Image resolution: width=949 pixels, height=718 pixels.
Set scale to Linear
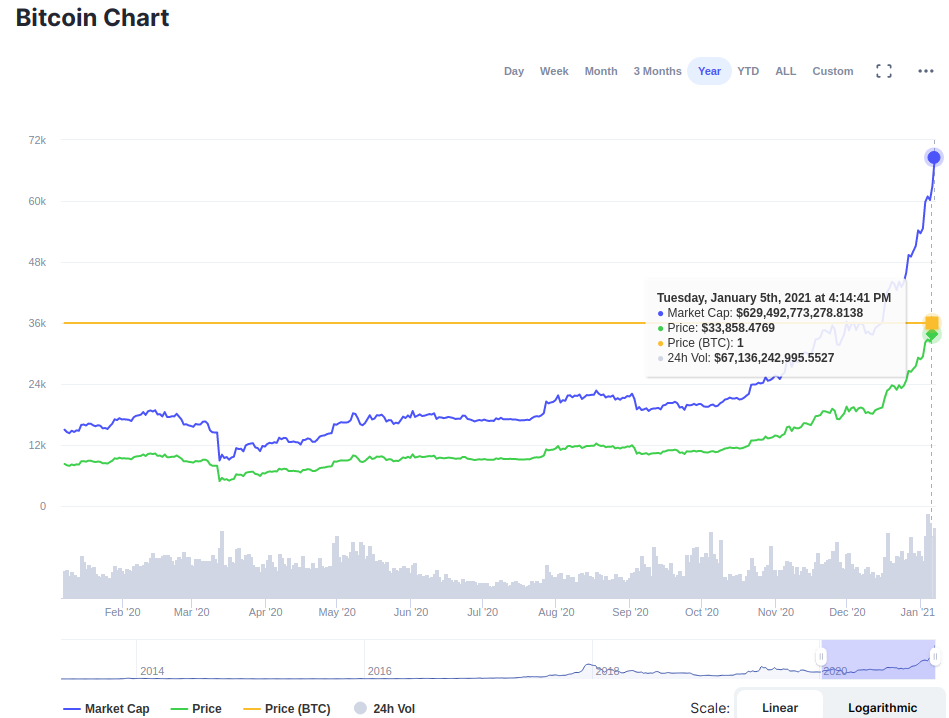pyautogui.click(x=780, y=708)
